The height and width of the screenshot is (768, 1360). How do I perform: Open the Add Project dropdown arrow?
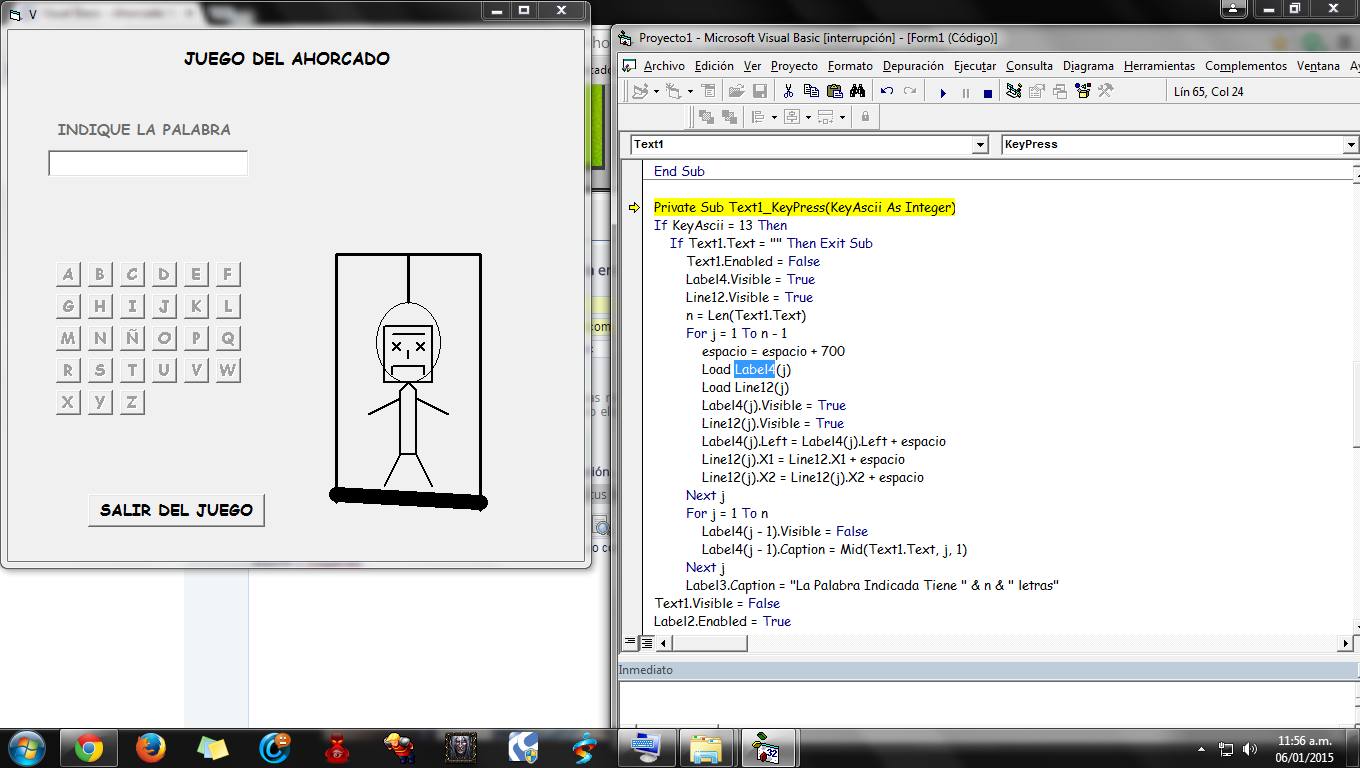tap(656, 91)
